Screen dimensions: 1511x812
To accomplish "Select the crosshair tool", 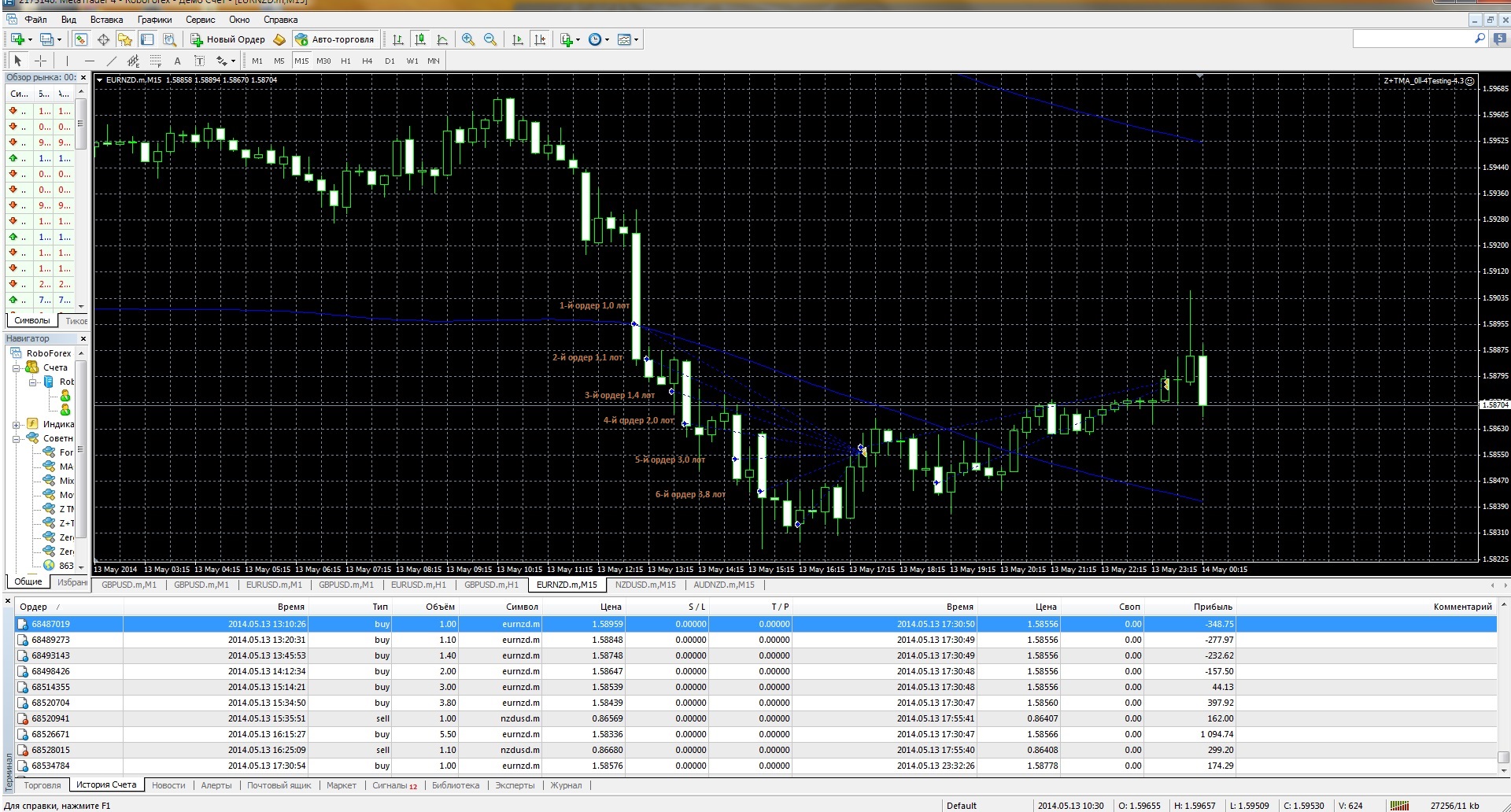I will pos(41,61).
